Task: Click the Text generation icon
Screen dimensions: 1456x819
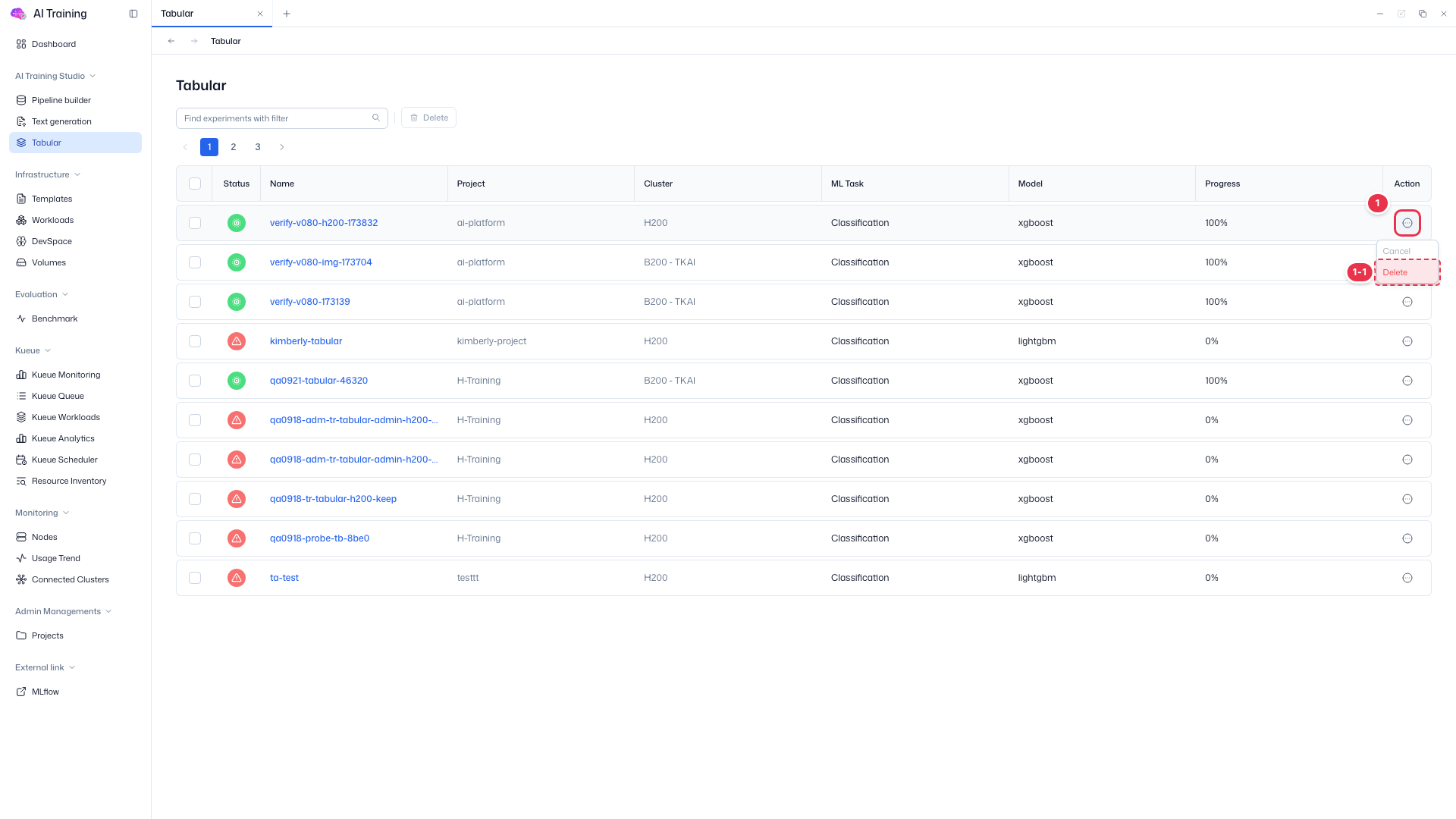Action: pyautogui.click(x=21, y=121)
